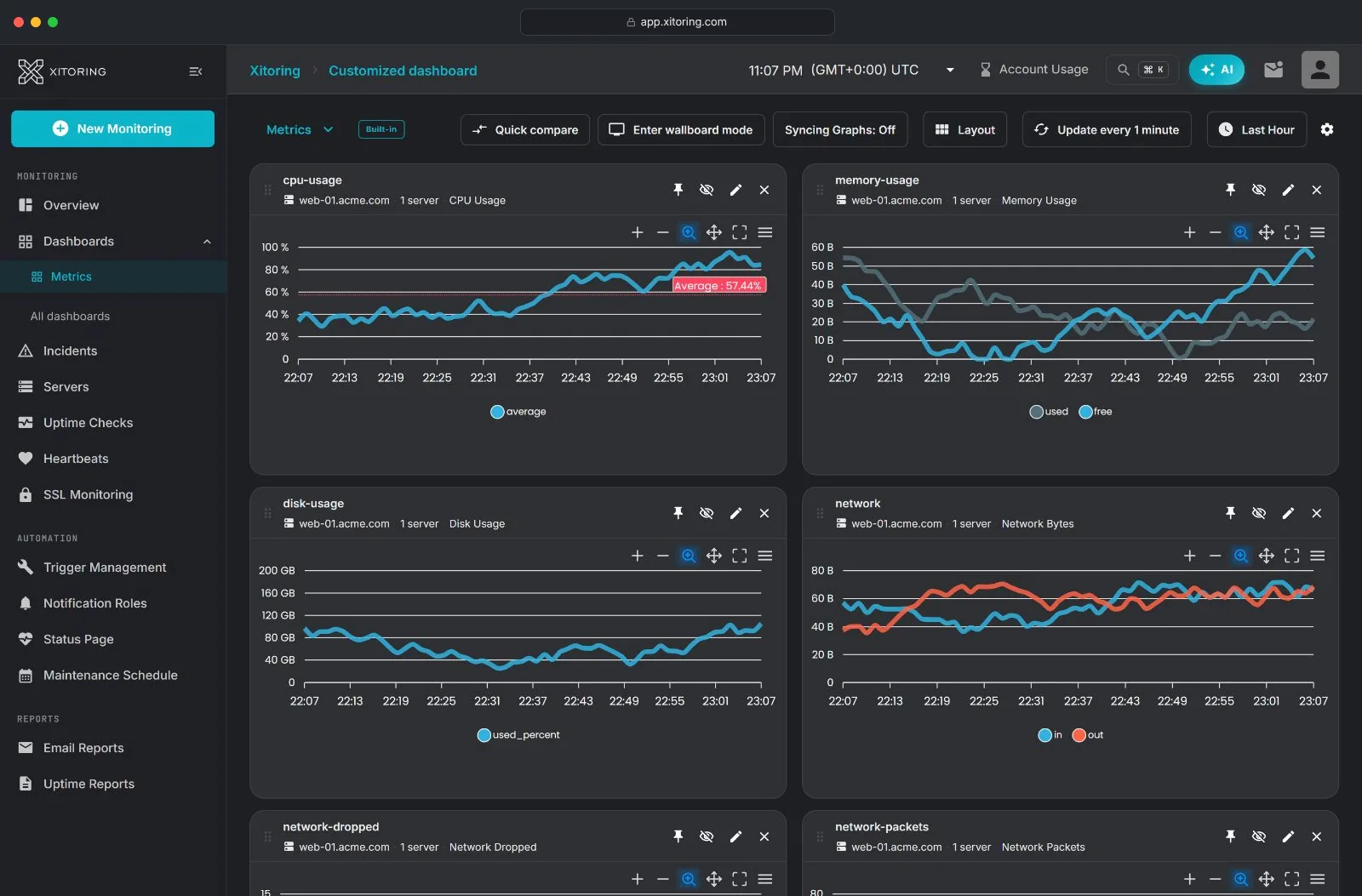Image resolution: width=1362 pixels, height=896 pixels.
Task: Toggle Syncing Graphs off button
Action: point(840,129)
